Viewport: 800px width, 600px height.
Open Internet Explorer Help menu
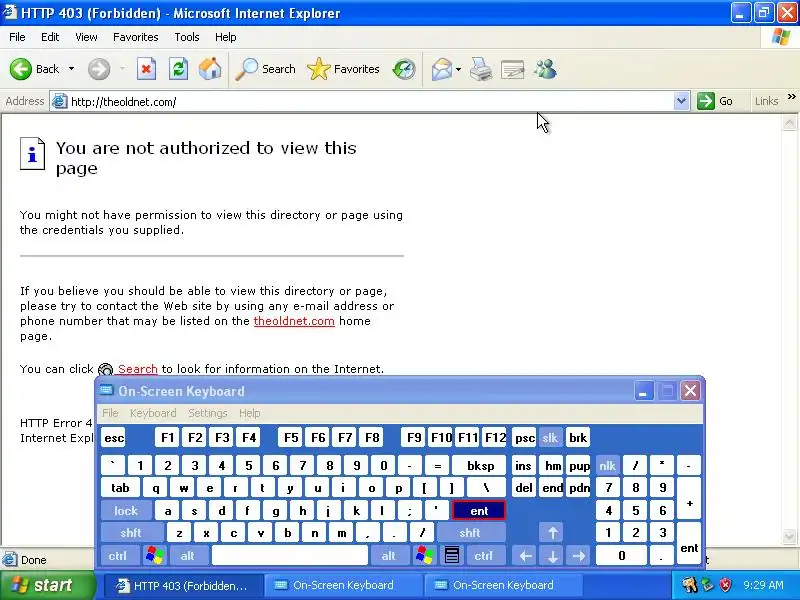point(226,37)
